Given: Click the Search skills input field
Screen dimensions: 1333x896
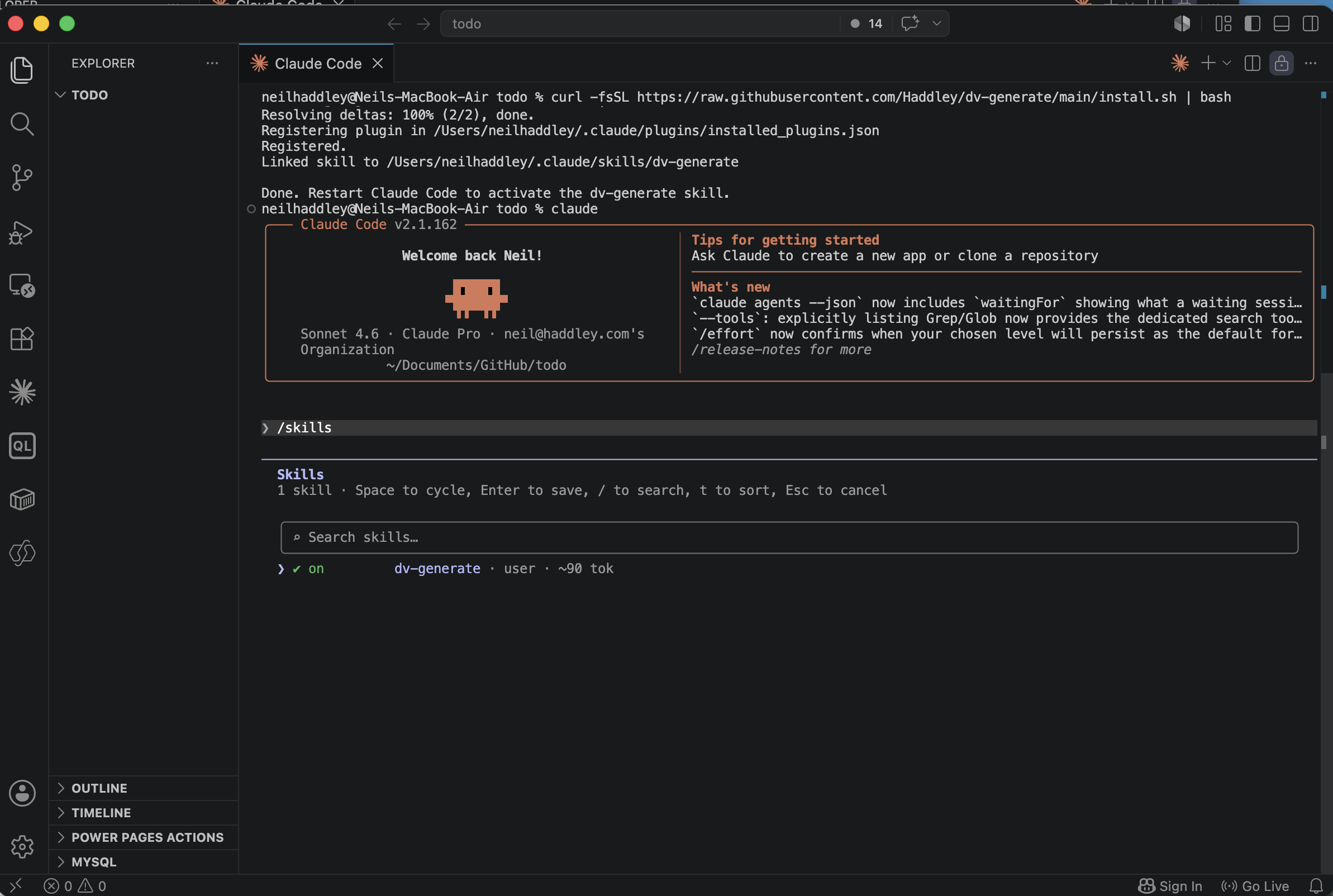Looking at the screenshot, I should 789,537.
